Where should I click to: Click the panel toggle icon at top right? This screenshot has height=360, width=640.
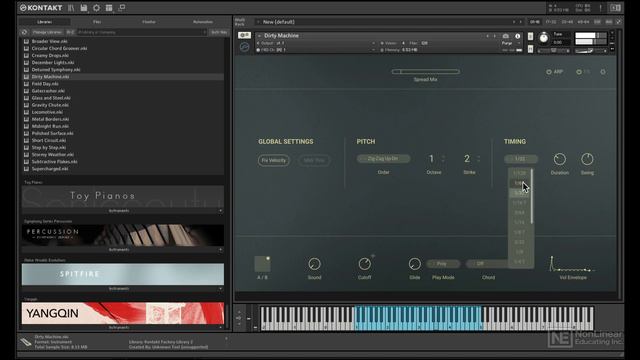click(x=615, y=8)
